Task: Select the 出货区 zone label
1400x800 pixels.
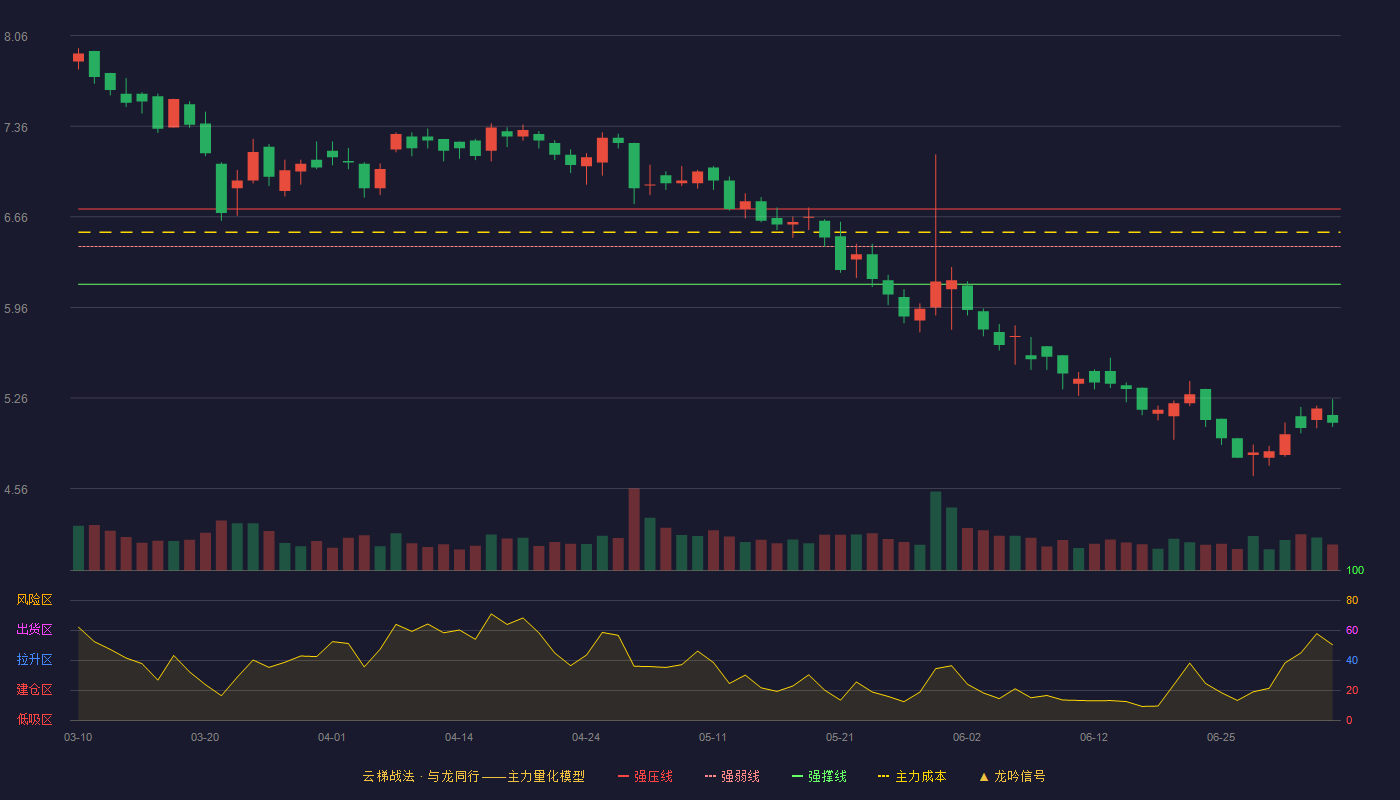Action: 34,630
